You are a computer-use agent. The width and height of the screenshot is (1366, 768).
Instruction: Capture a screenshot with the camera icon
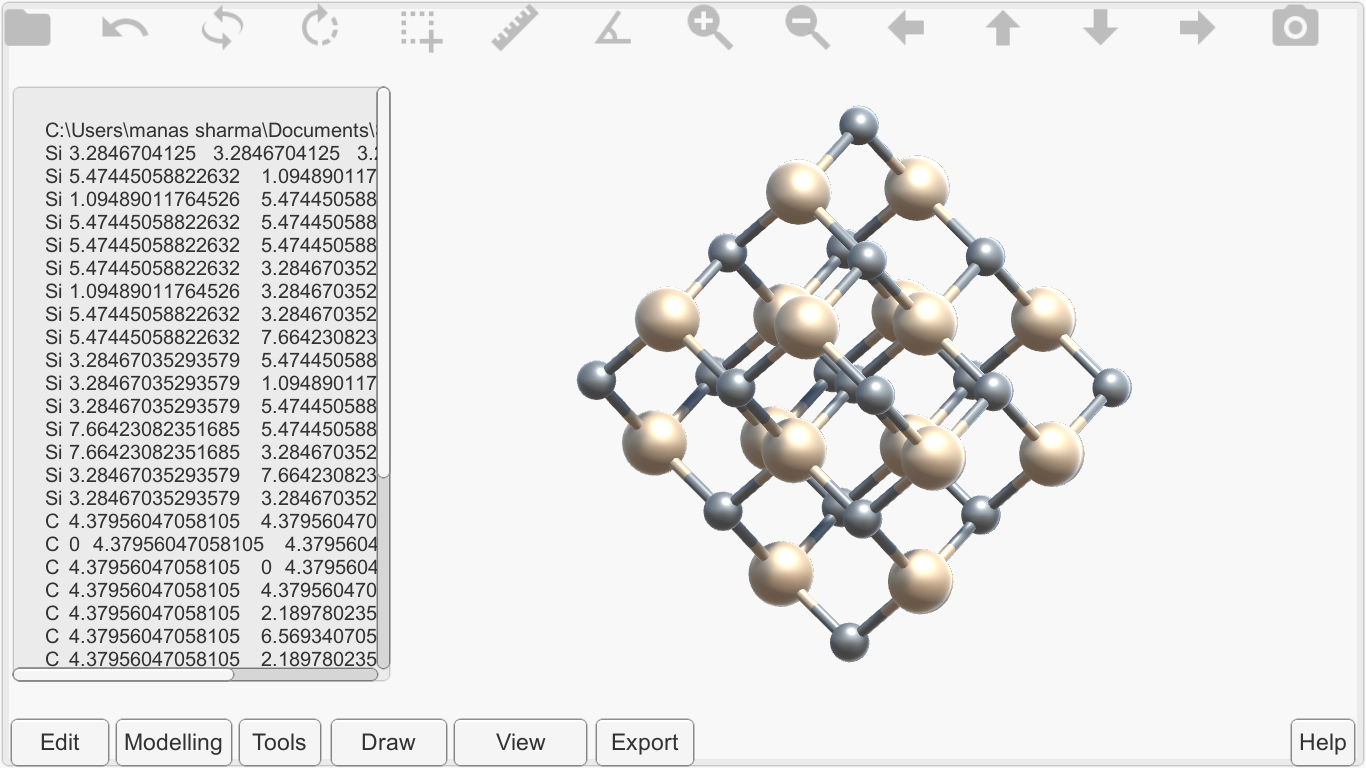pos(1295,27)
